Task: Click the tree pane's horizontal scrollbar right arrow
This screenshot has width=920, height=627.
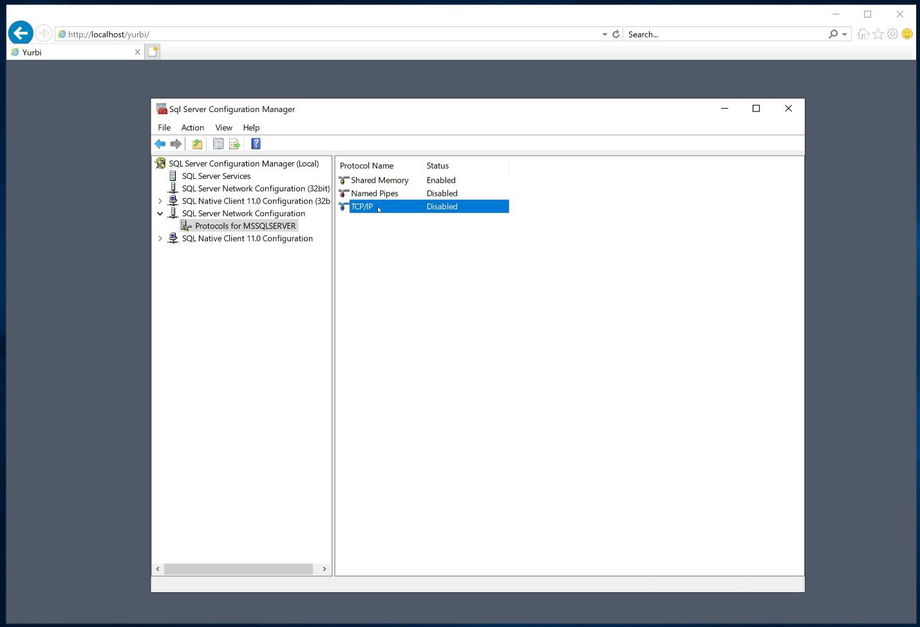Action: [324, 569]
